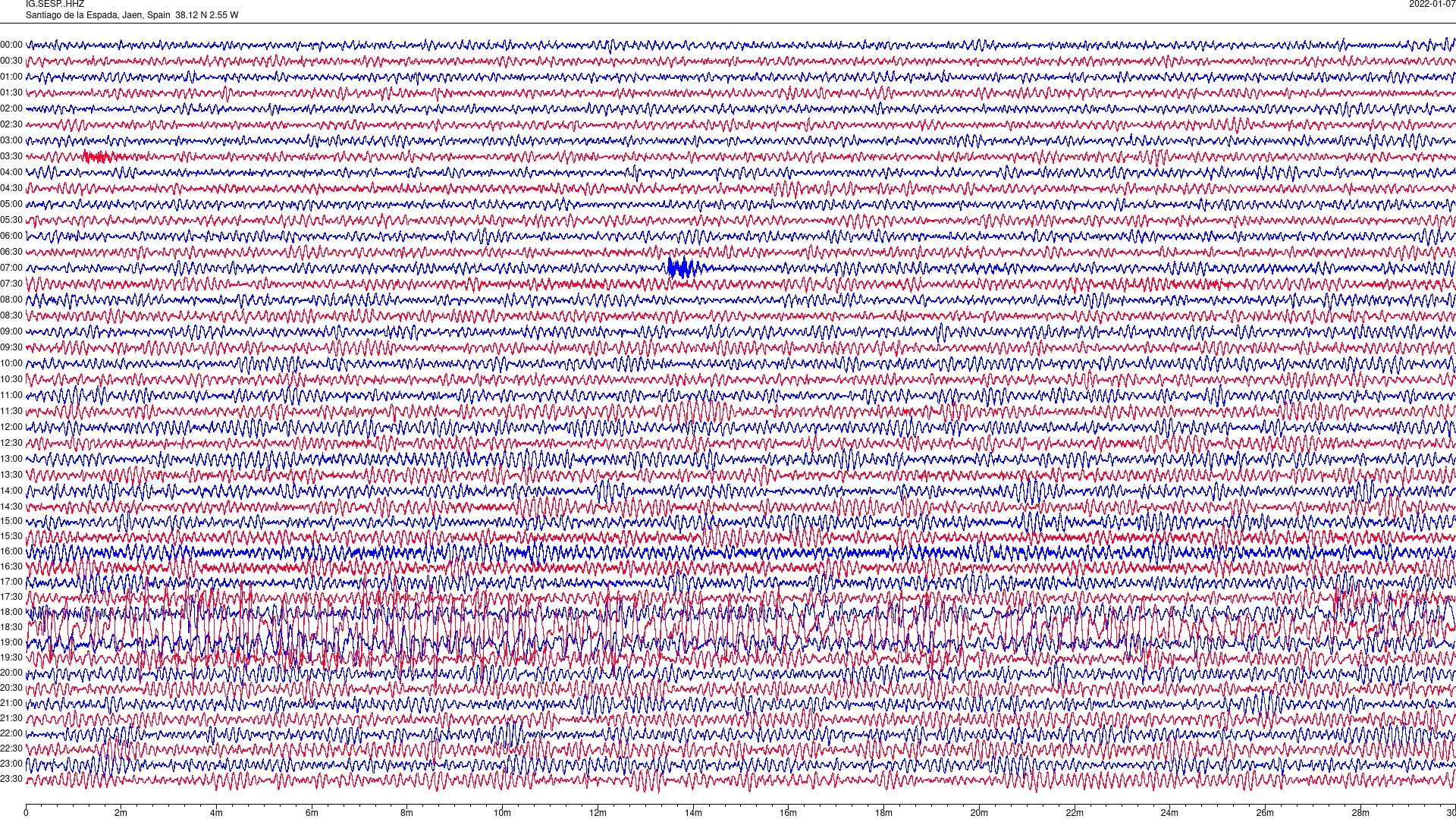Select the 14:30 trace time label
The height and width of the screenshot is (819, 1456).
coord(11,507)
